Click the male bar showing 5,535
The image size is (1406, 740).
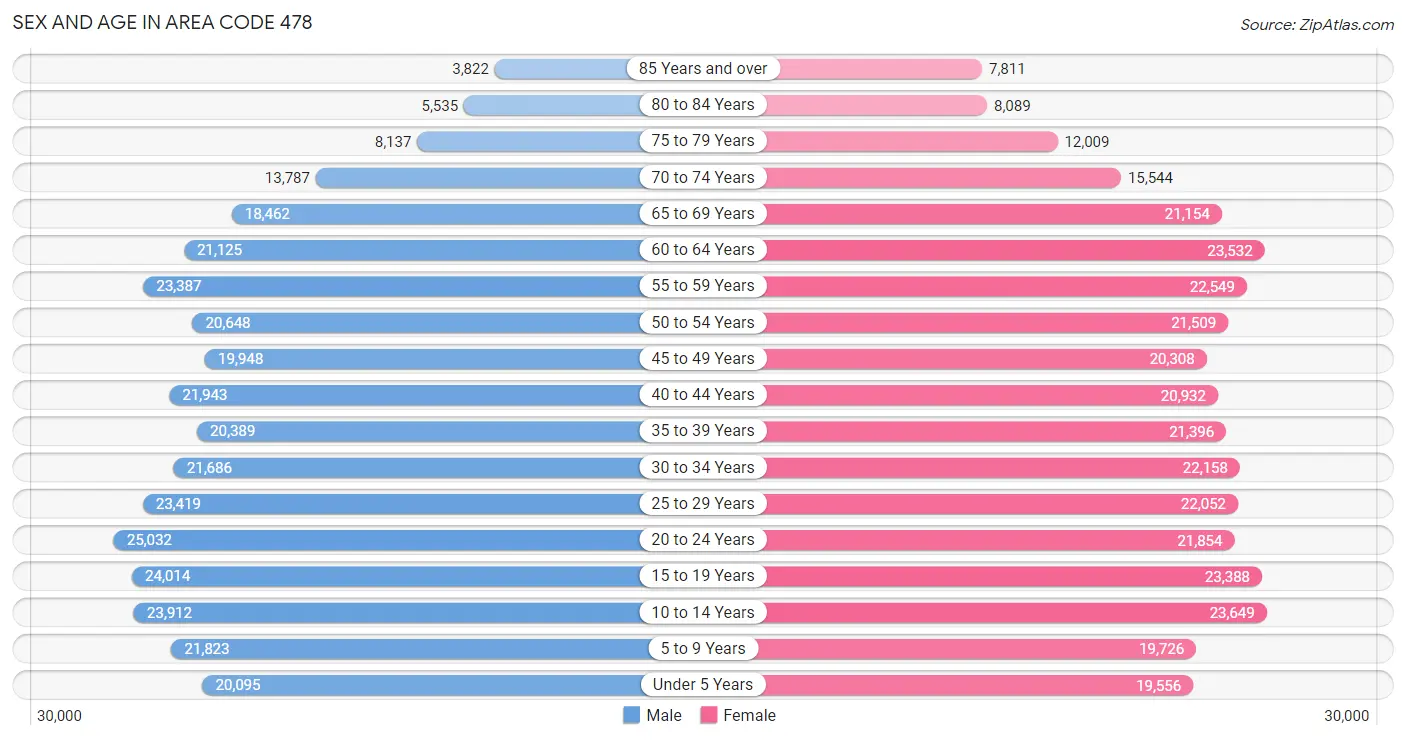[583, 105]
